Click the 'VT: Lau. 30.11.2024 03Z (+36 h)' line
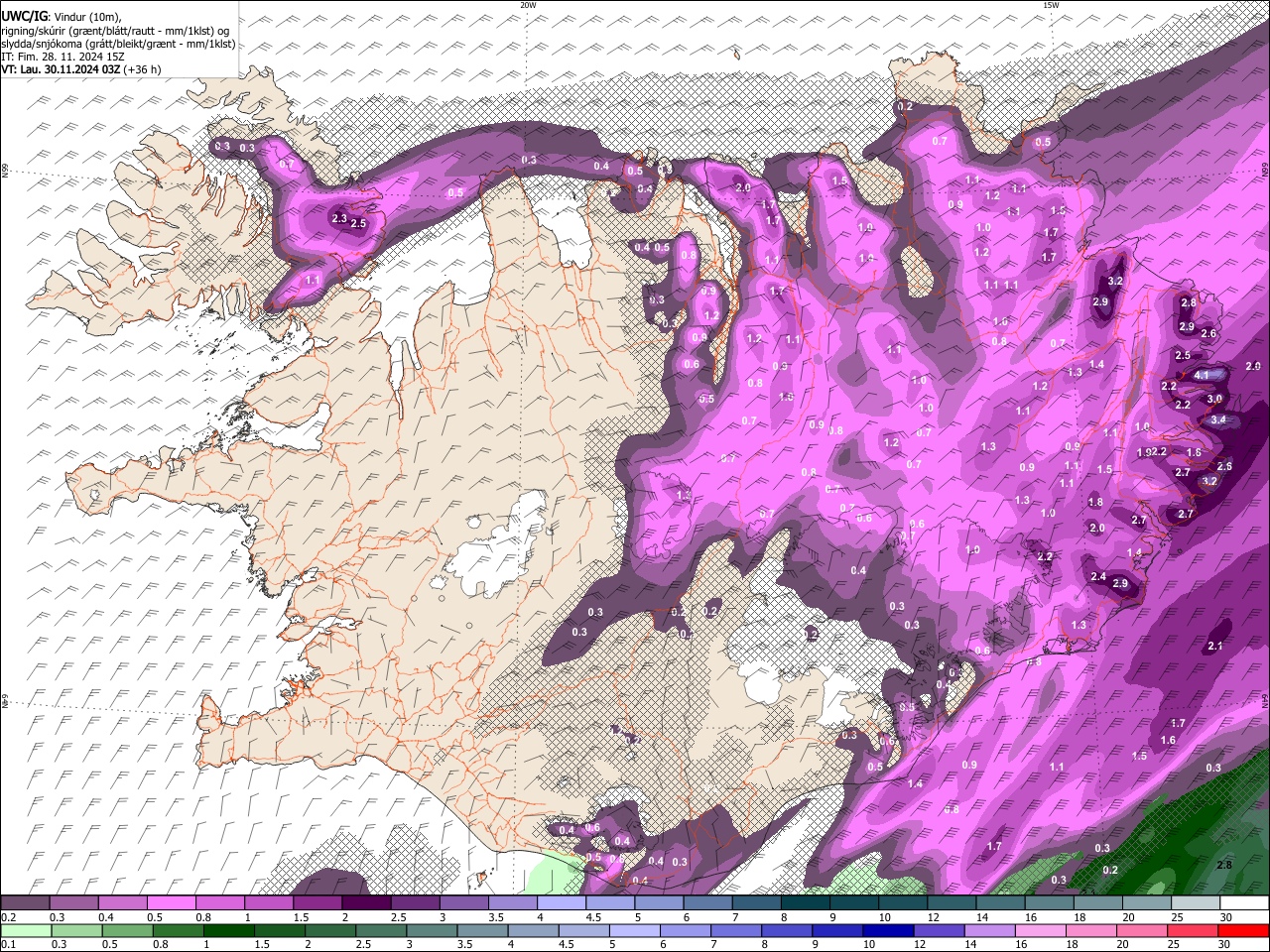This screenshot has width=1270, height=952. (80, 69)
